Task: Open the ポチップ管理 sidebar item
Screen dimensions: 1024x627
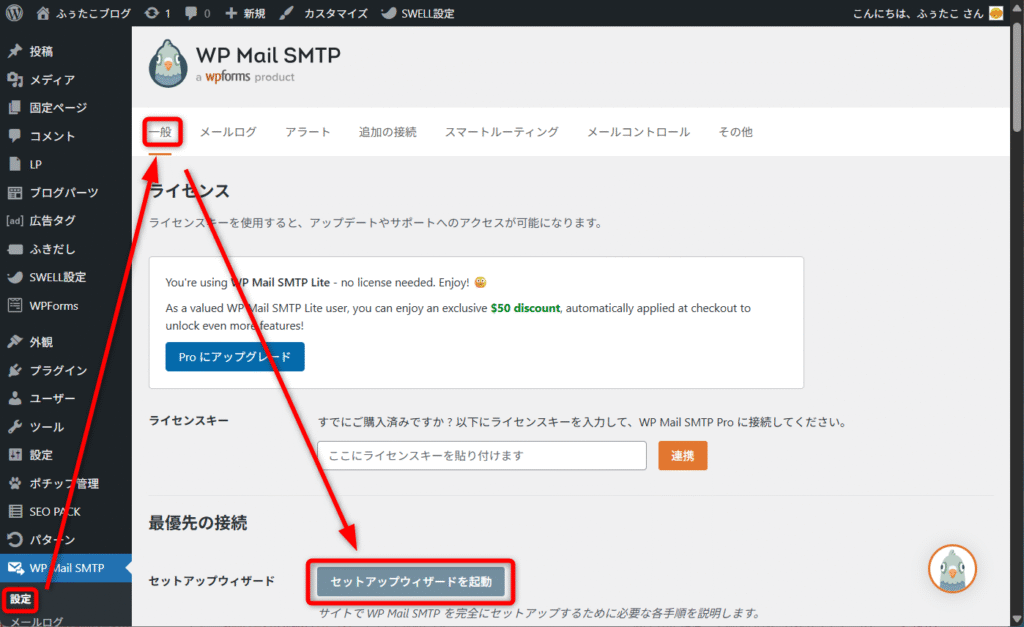Action: tap(63, 483)
